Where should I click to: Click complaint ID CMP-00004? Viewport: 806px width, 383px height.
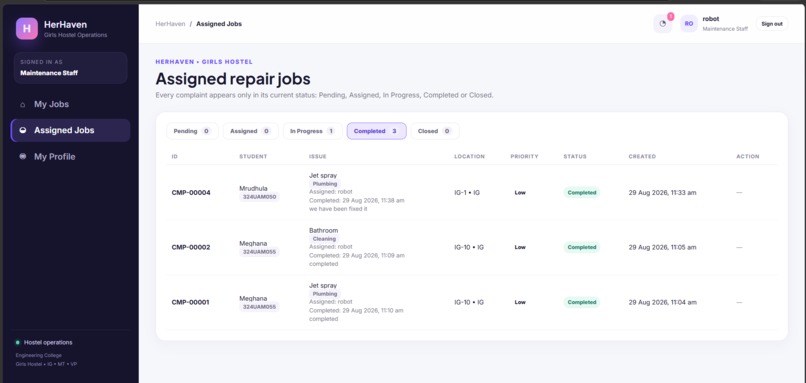[191, 193]
